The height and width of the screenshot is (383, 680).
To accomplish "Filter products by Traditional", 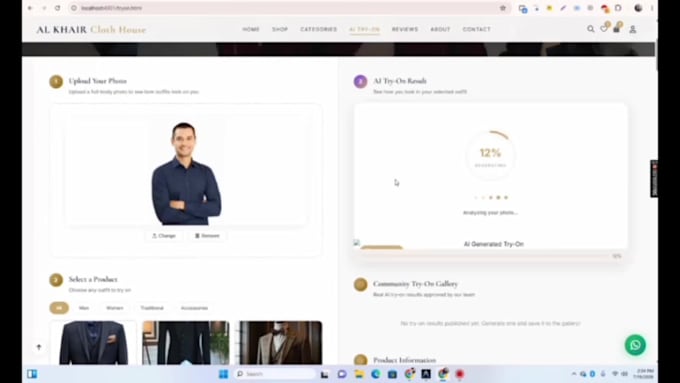I will tap(152, 308).
